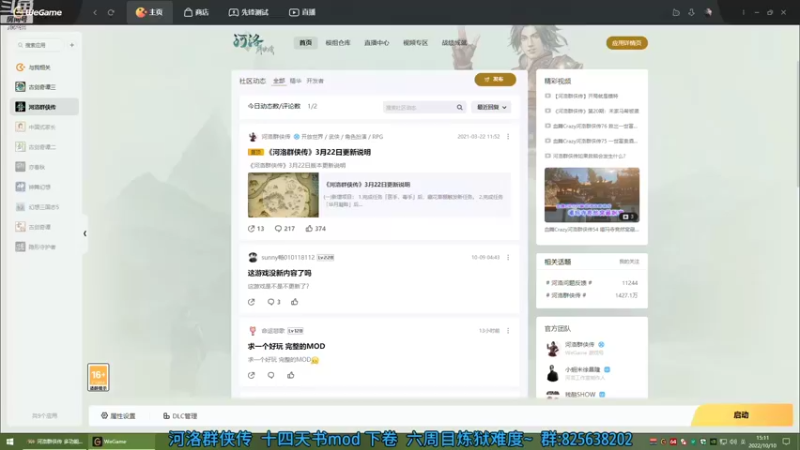
Task: Click the last sidebar game icon
Action: [20, 246]
